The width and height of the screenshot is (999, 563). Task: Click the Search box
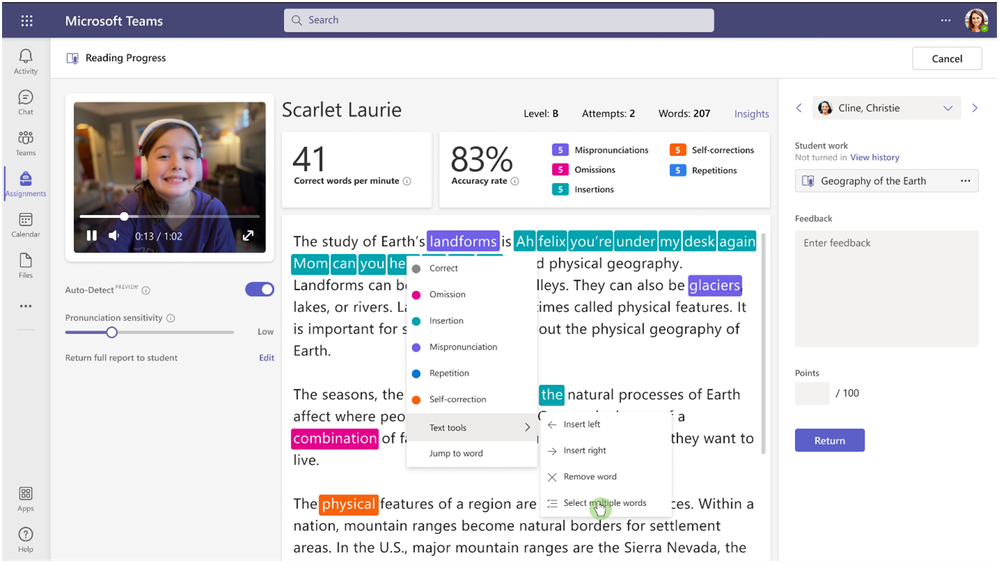point(499,20)
